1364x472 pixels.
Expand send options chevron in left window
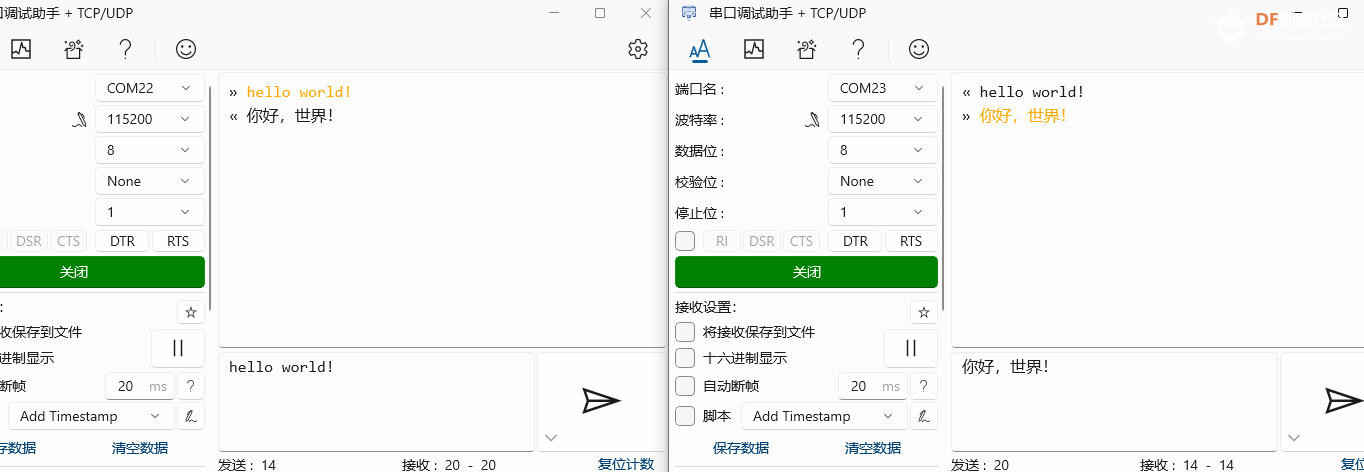(551, 438)
